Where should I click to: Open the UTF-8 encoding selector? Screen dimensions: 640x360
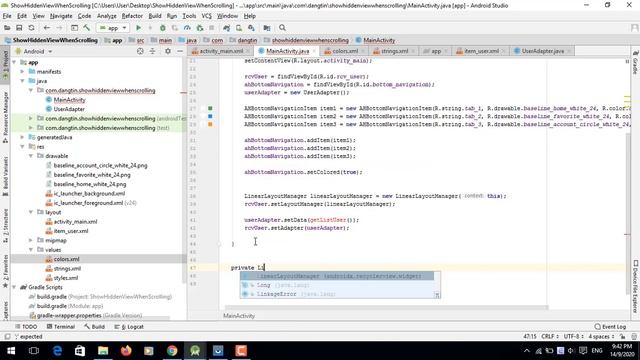[x=573, y=337]
